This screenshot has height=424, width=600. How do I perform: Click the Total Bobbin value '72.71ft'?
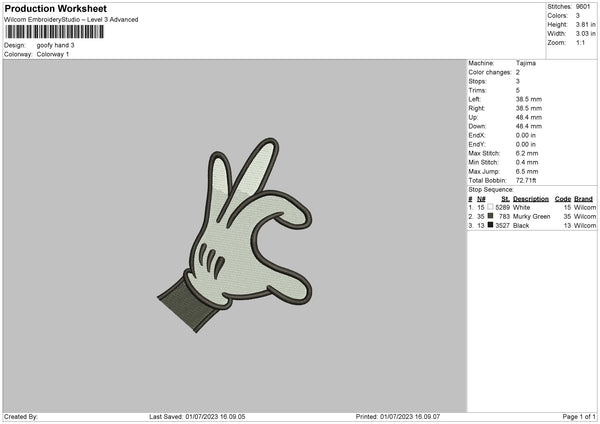(526, 180)
